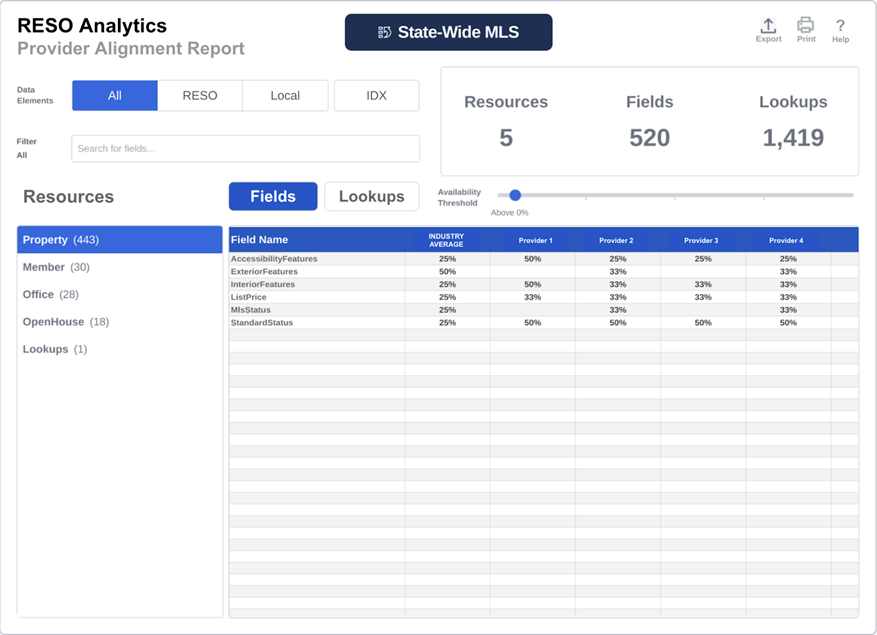Click ListPrice Provider 3 33% cell
877x635 pixels.
pos(703,297)
